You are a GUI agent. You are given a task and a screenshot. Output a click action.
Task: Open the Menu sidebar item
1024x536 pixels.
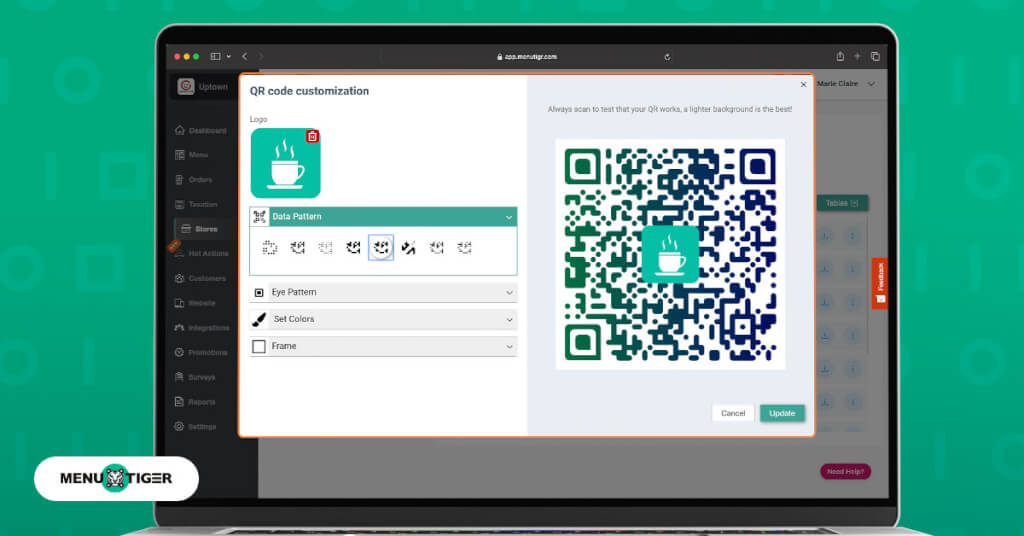click(x=191, y=155)
